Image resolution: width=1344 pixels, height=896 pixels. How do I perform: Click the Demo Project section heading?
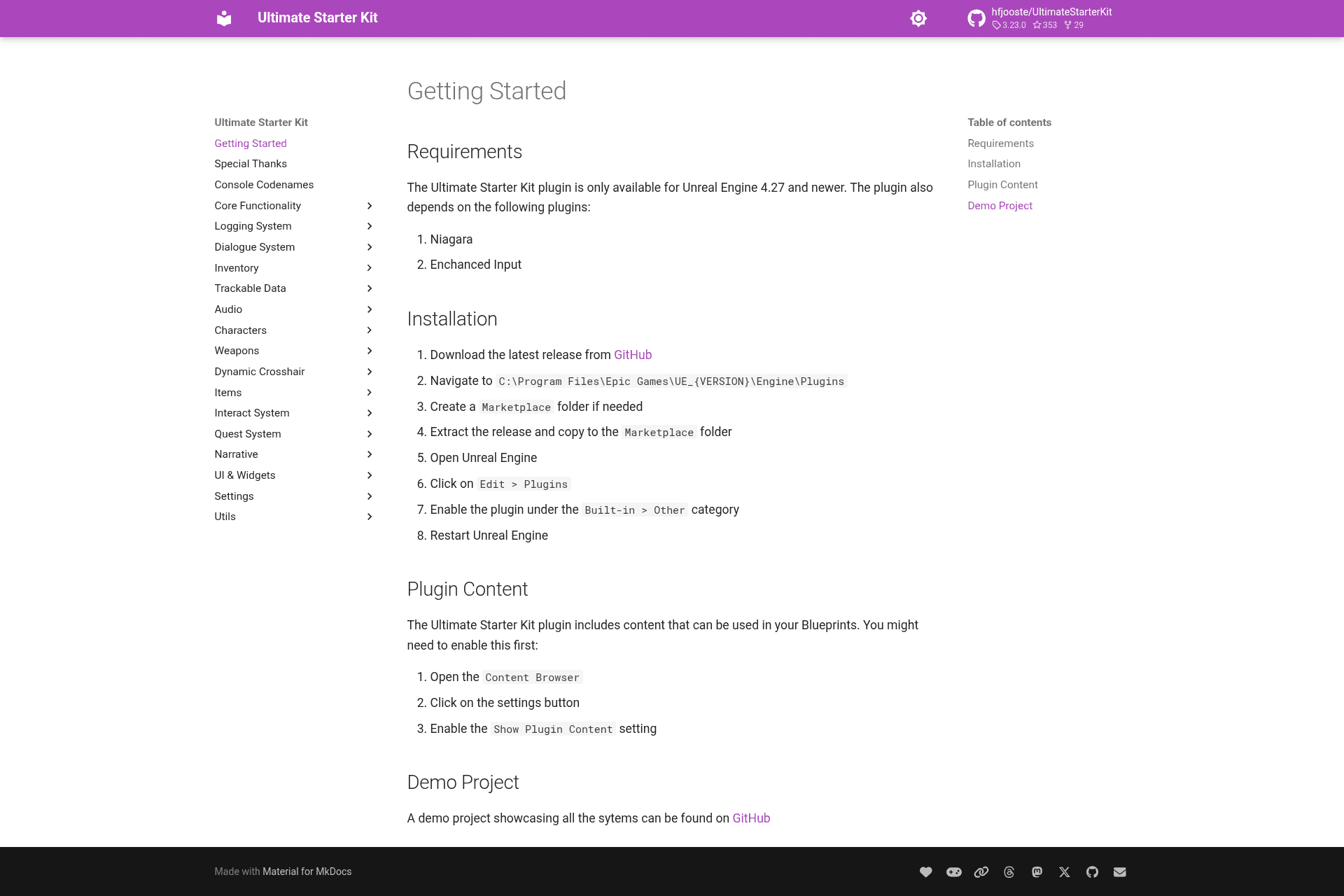click(463, 783)
